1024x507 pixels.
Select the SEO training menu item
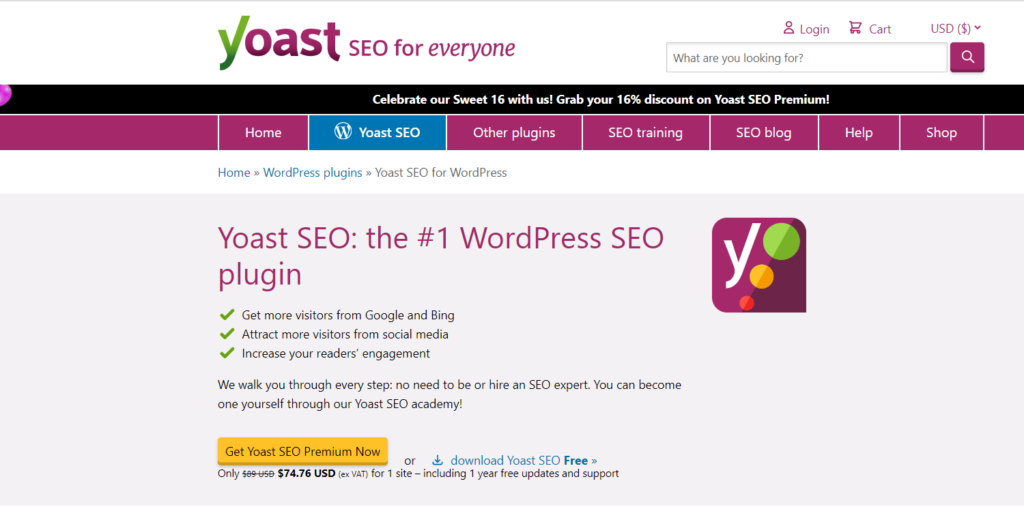tap(645, 132)
